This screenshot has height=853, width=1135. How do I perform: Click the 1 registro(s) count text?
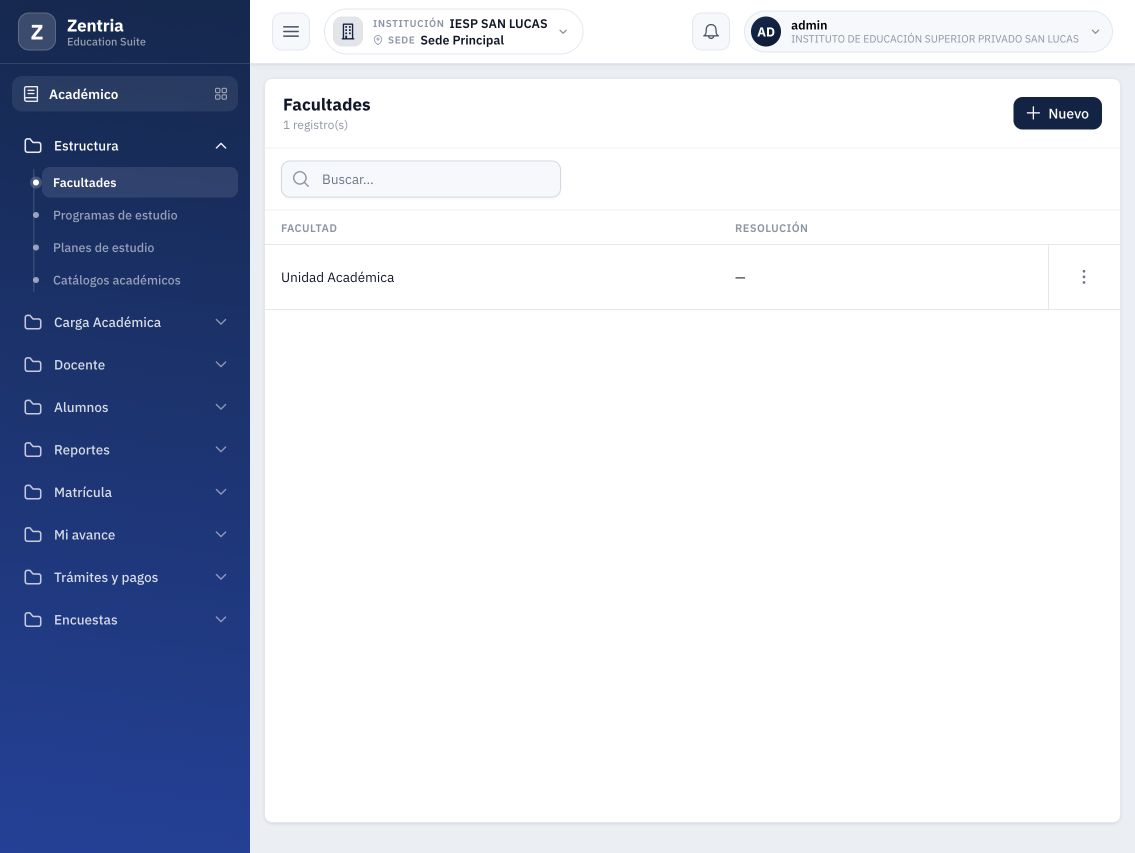(315, 125)
